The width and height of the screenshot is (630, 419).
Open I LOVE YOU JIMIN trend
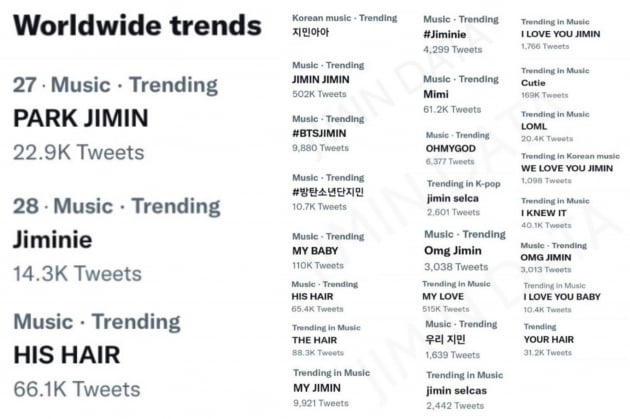point(560,34)
